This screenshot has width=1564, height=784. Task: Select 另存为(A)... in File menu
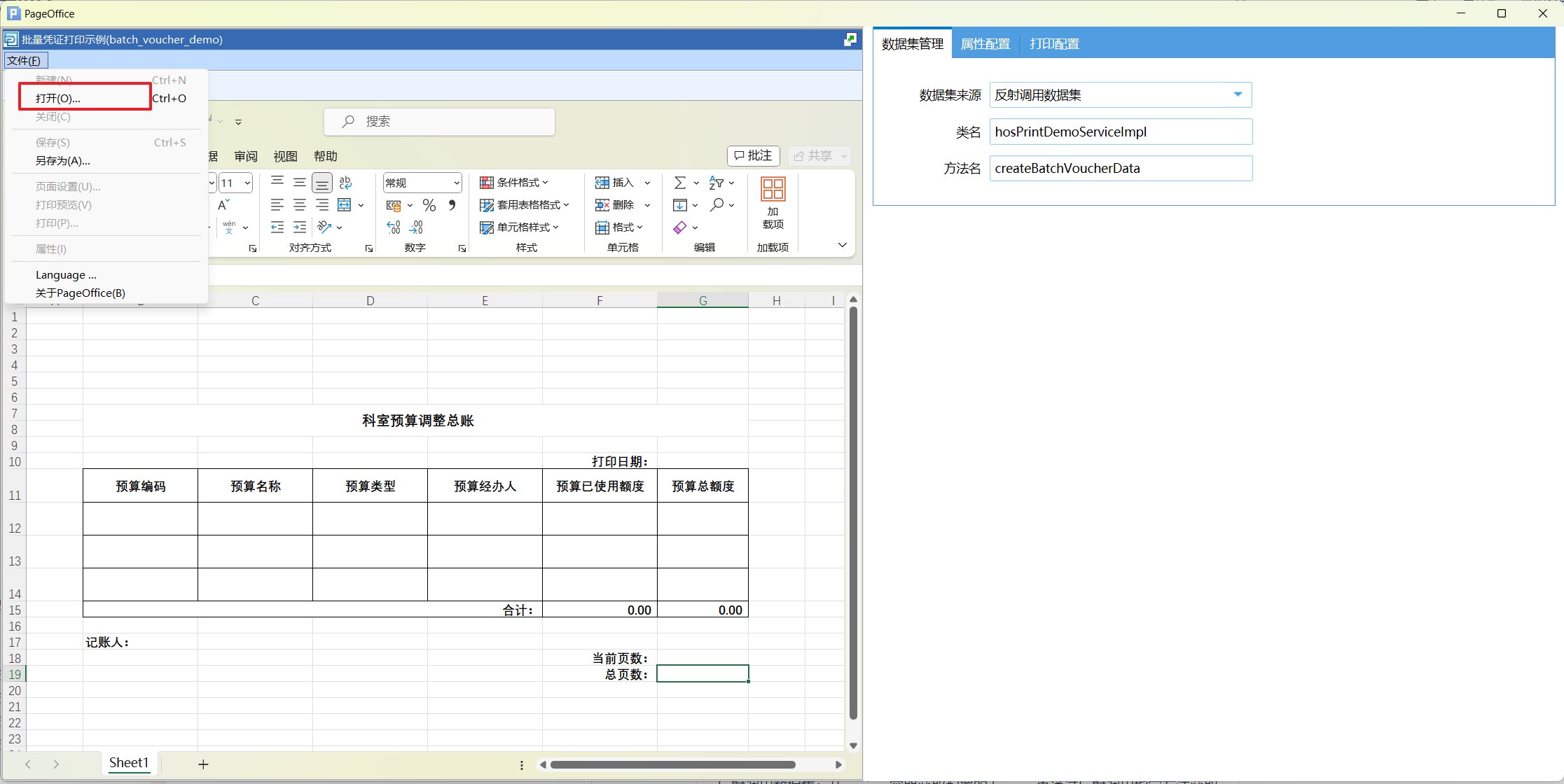pos(63,161)
